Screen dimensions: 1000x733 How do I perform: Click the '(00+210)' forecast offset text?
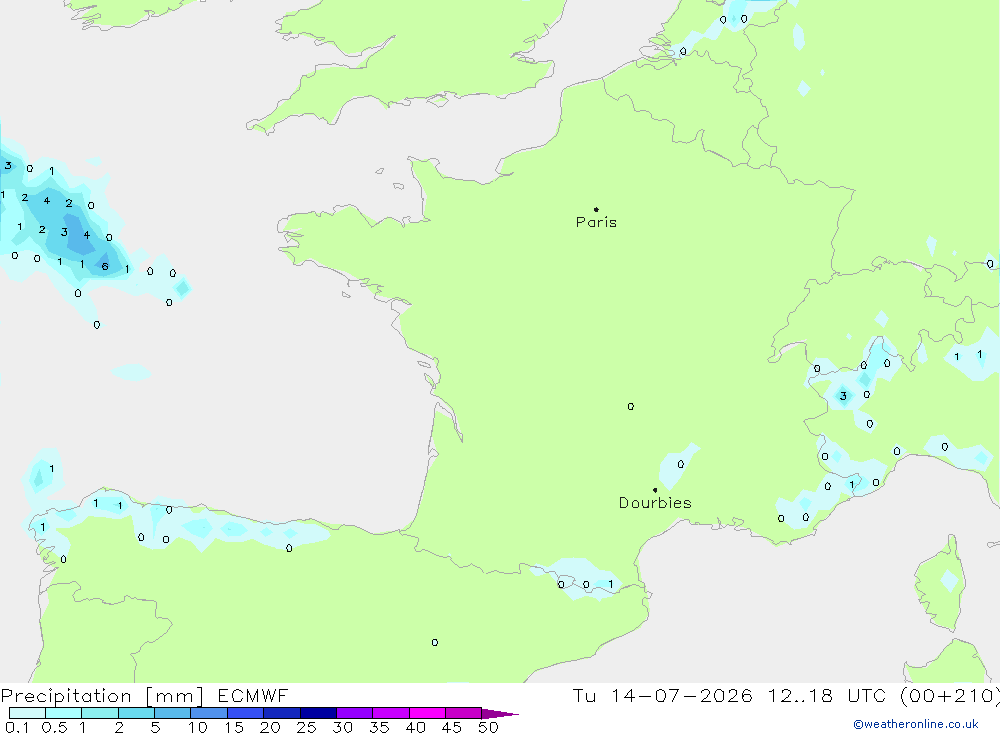(949, 695)
